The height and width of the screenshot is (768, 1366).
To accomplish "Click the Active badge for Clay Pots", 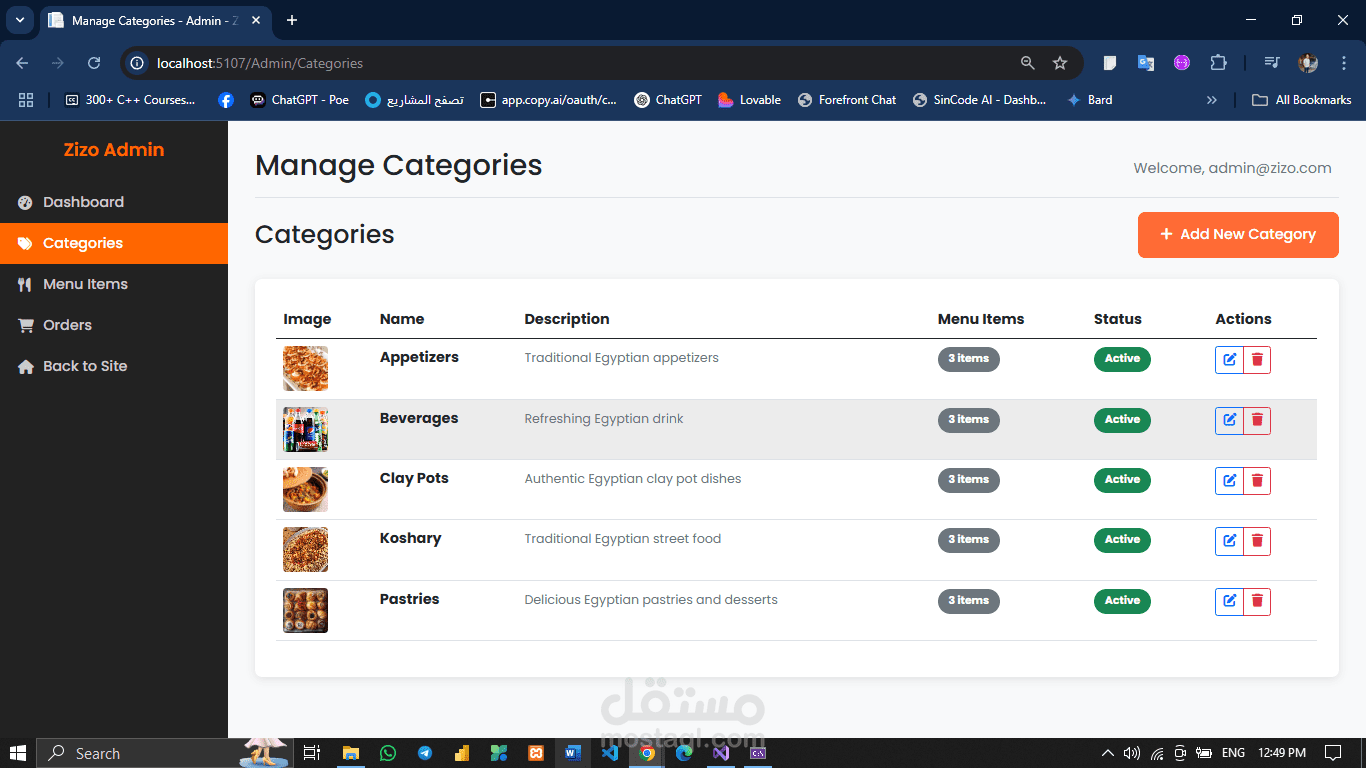I will 1122,480.
